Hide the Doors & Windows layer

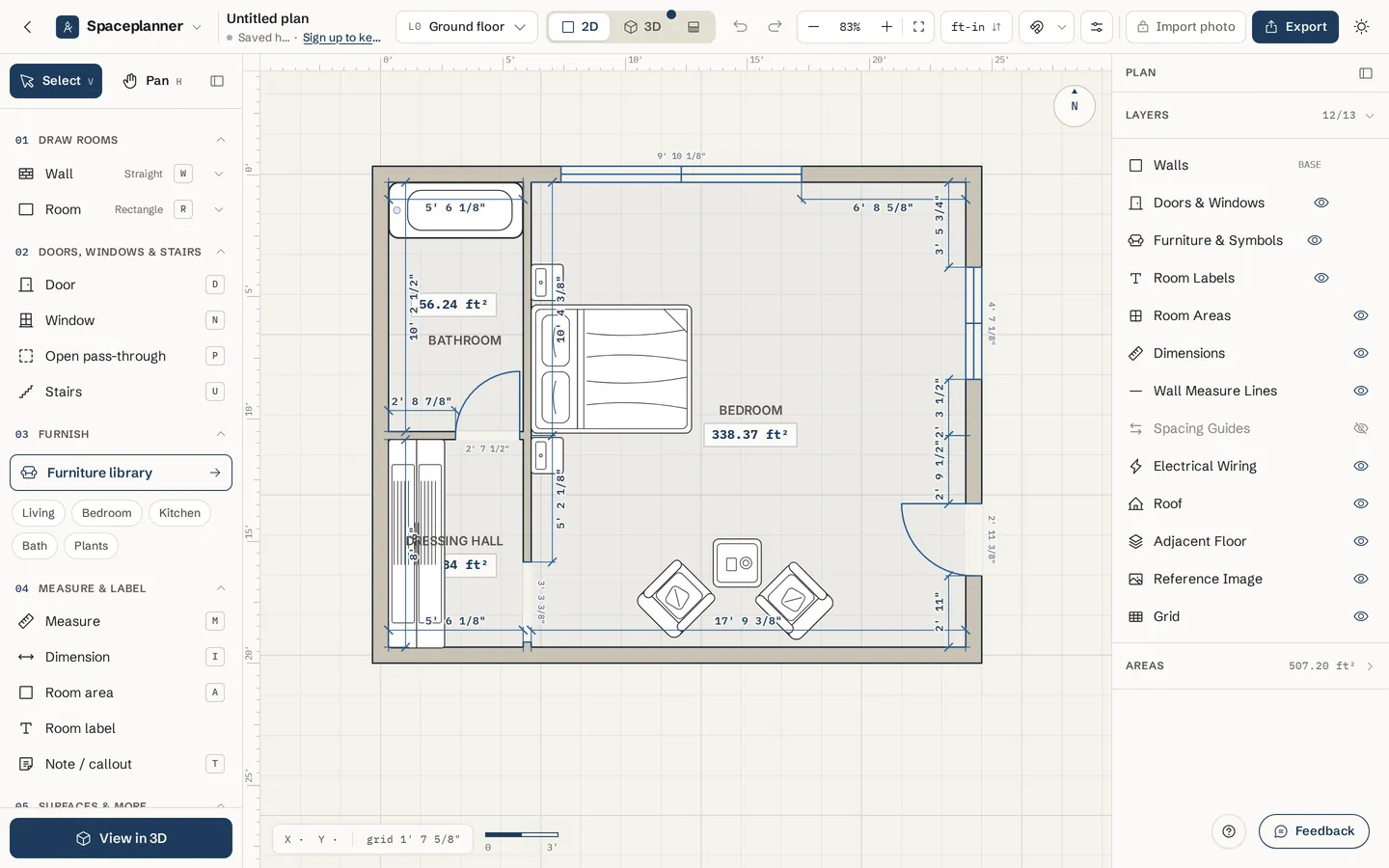(x=1321, y=203)
